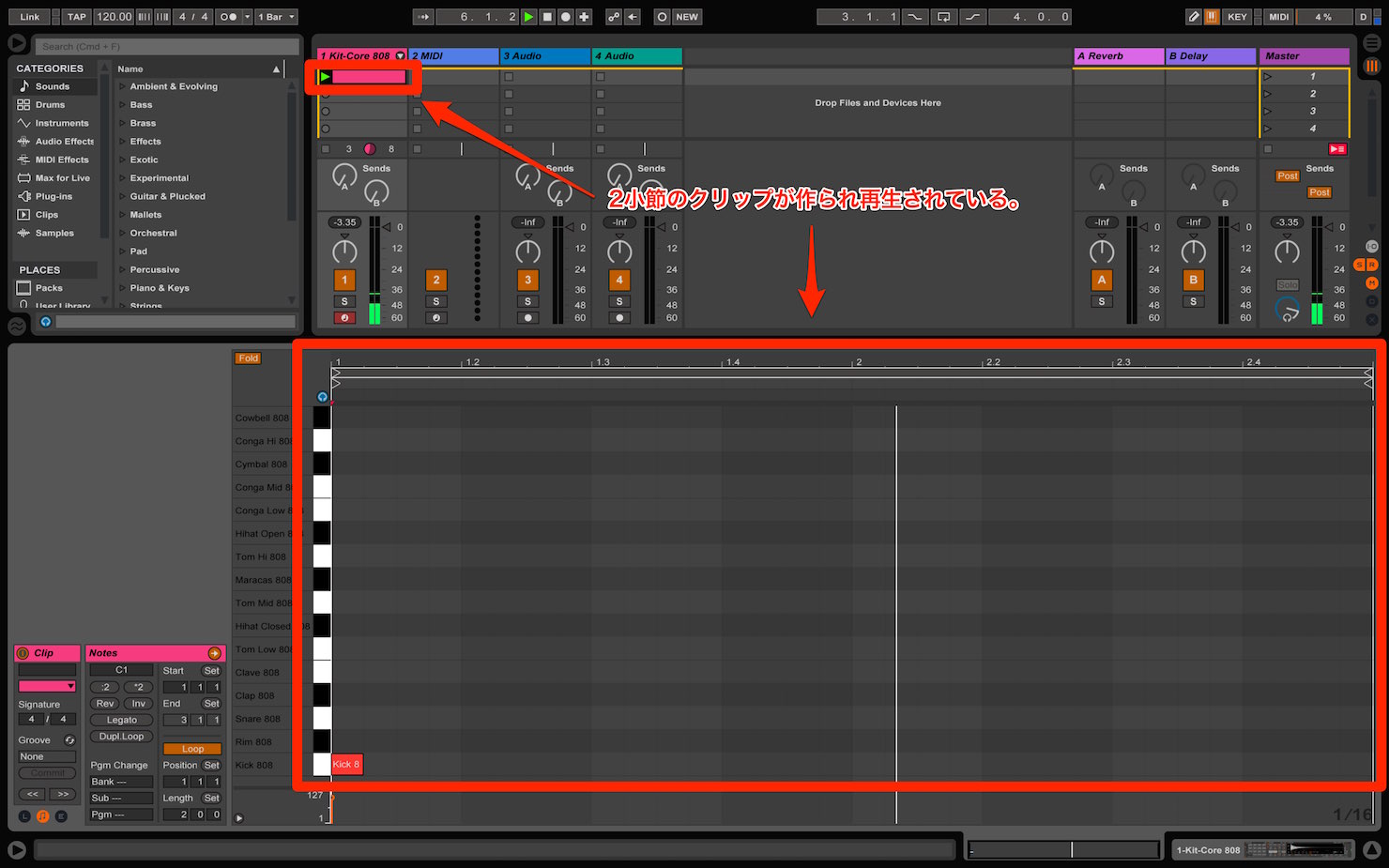Solo track 3 Audio

click(527, 301)
